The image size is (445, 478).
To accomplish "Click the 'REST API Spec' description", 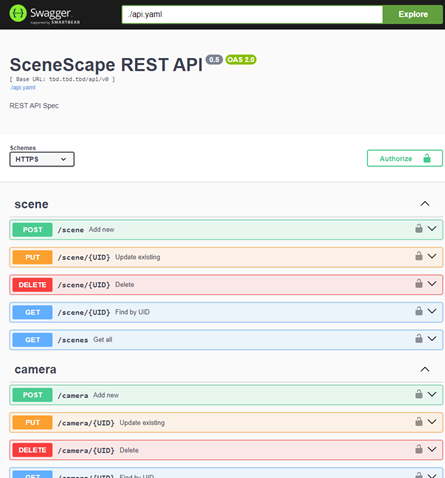I will (34, 106).
